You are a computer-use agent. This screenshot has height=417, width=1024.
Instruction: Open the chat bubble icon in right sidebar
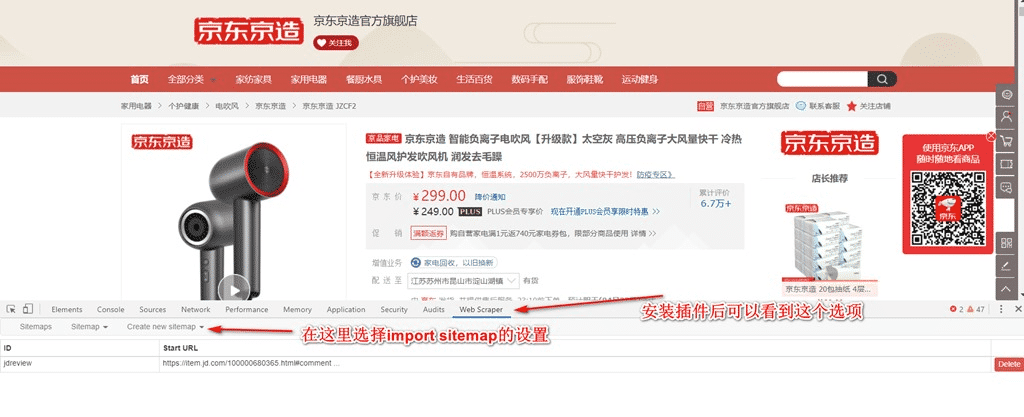pyautogui.click(x=1006, y=95)
